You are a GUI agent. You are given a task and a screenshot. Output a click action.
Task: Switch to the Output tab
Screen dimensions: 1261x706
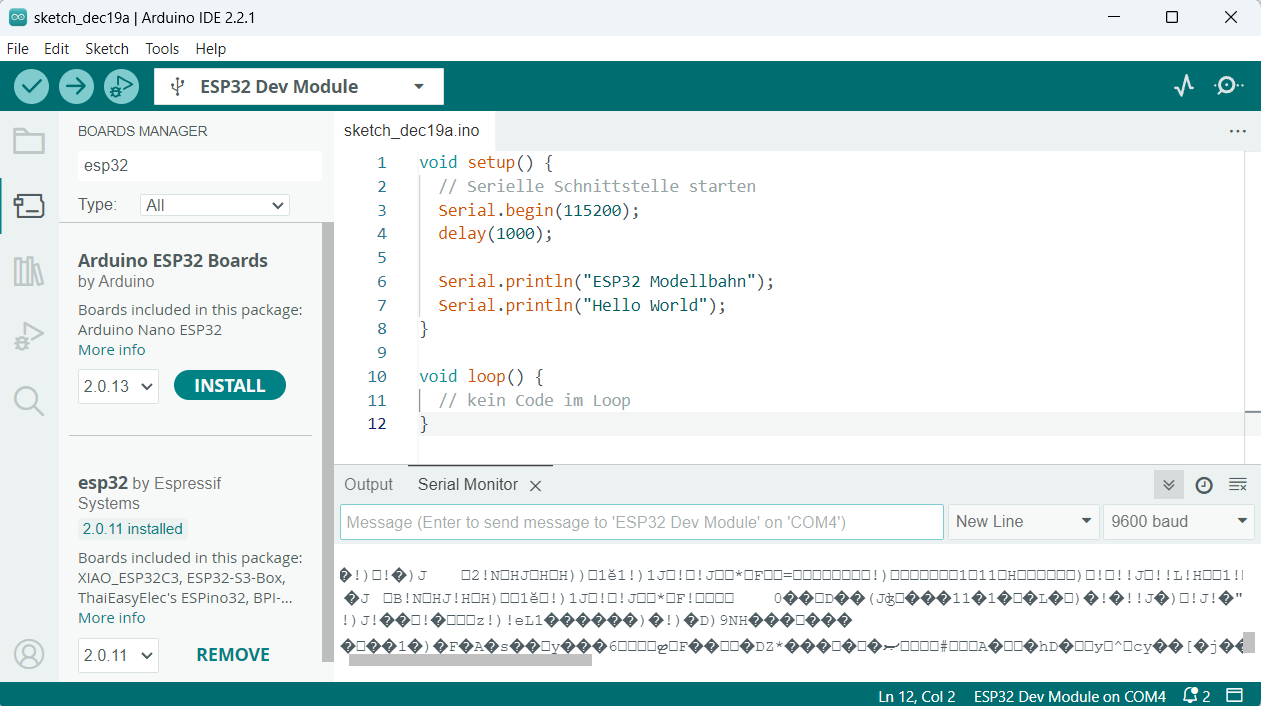click(369, 484)
